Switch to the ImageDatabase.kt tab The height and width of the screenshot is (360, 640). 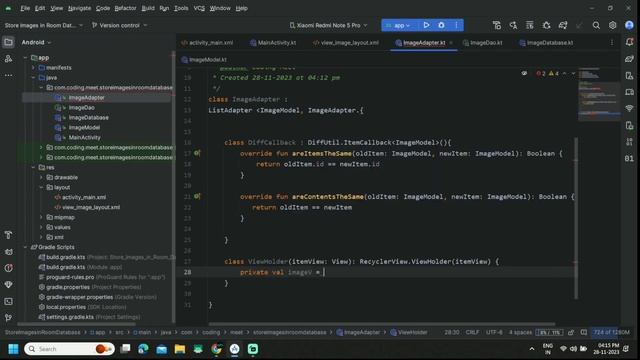coord(546,42)
